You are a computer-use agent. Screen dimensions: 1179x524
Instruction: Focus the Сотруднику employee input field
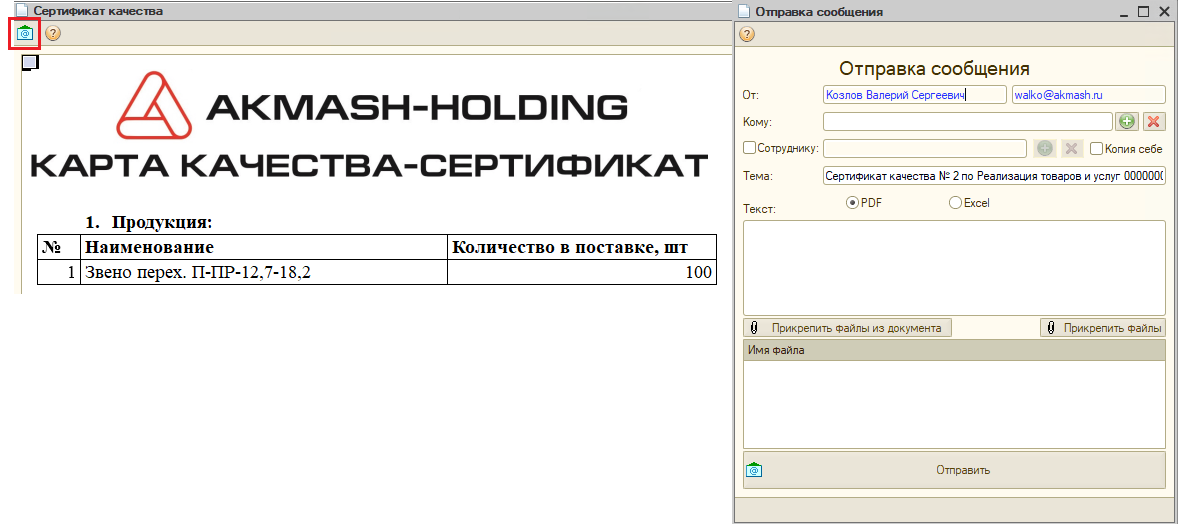coord(925,148)
